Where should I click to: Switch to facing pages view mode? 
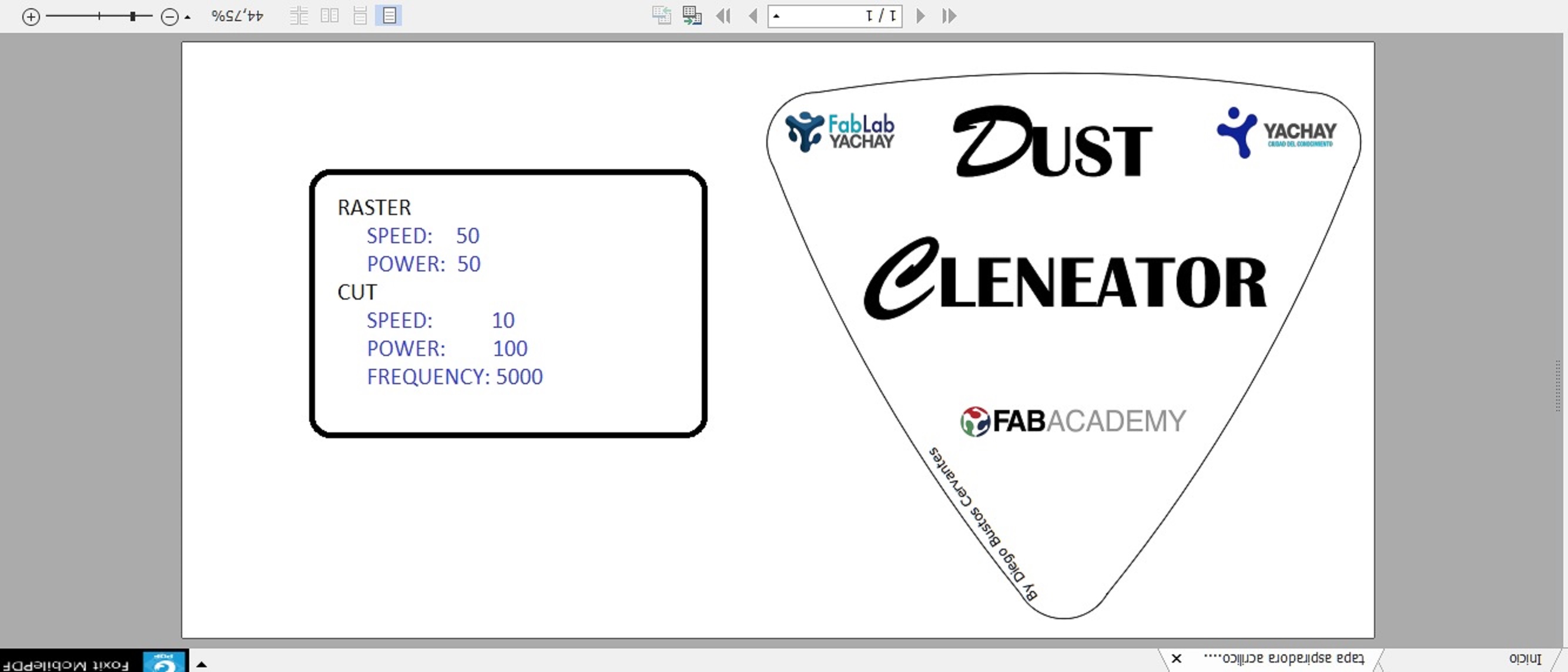pyautogui.click(x=329, y=15)
